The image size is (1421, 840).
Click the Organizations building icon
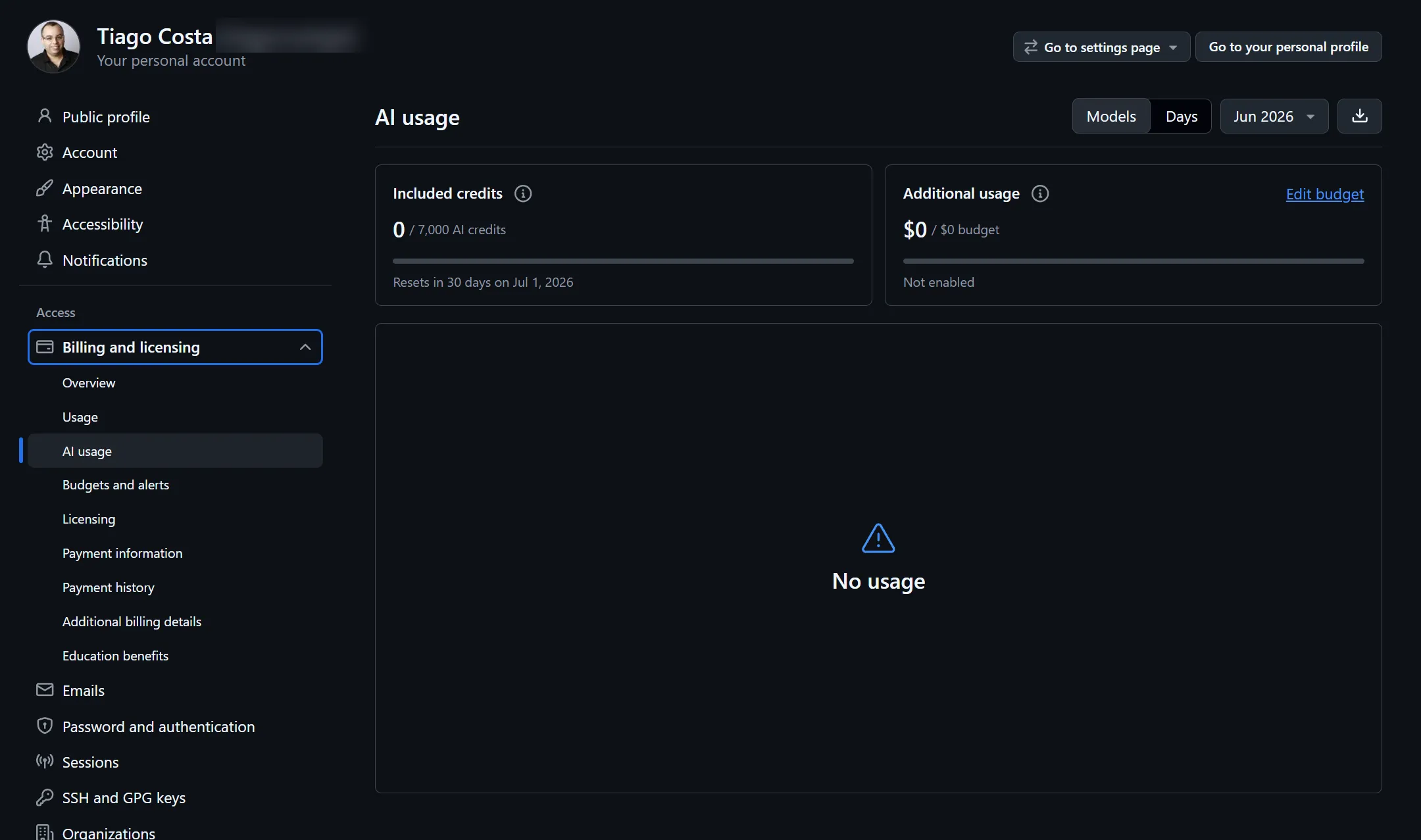(45, 832)
